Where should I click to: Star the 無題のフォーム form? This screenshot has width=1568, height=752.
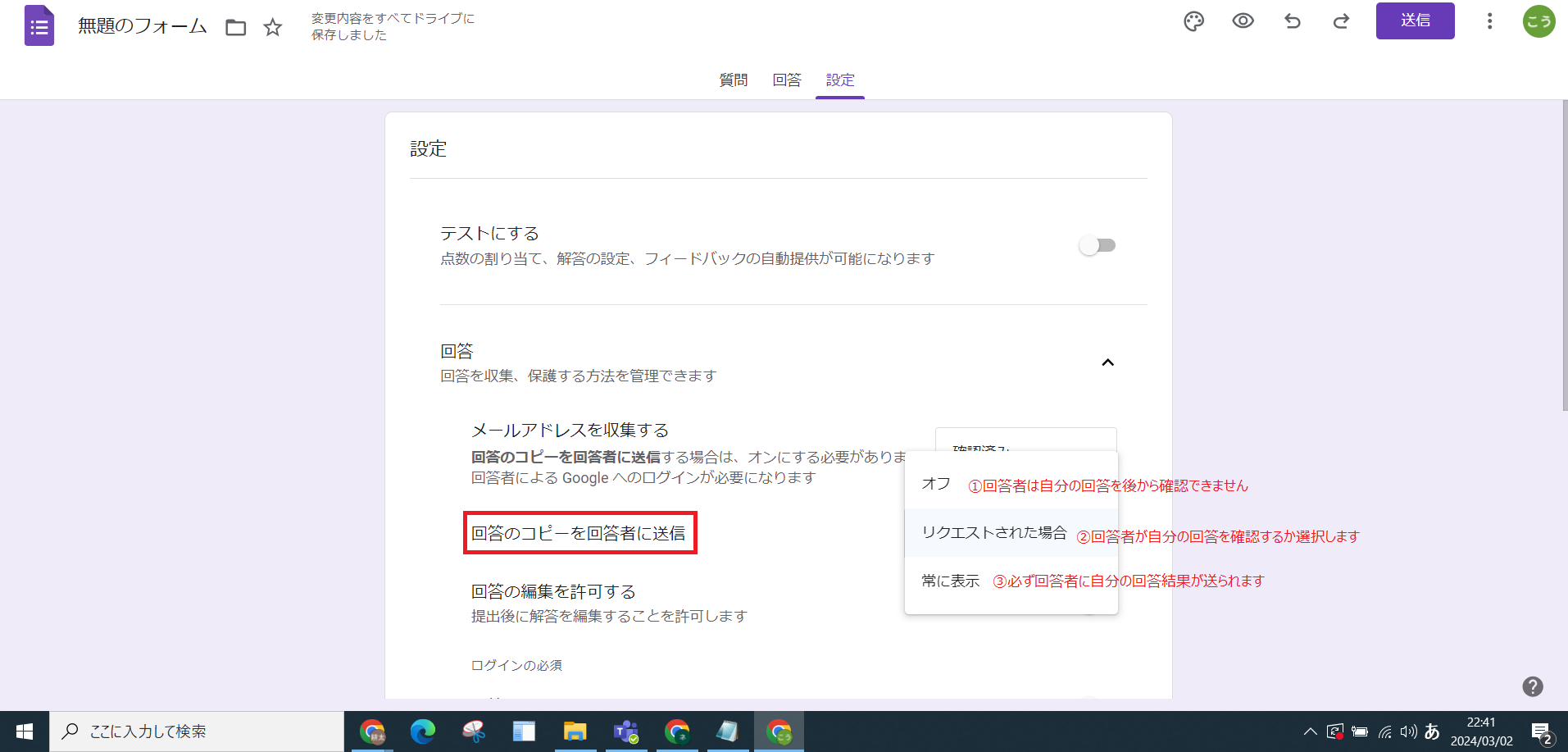pyautogui.click(x=272, y=26)
